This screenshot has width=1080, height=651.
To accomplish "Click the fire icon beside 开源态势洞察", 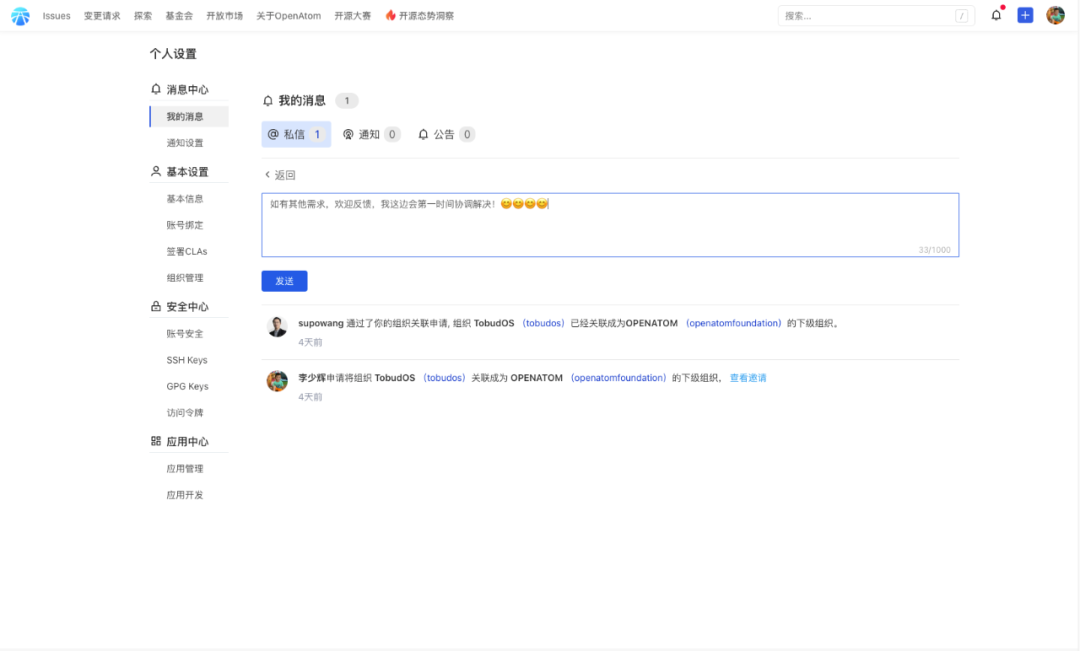I will (391, 15).
